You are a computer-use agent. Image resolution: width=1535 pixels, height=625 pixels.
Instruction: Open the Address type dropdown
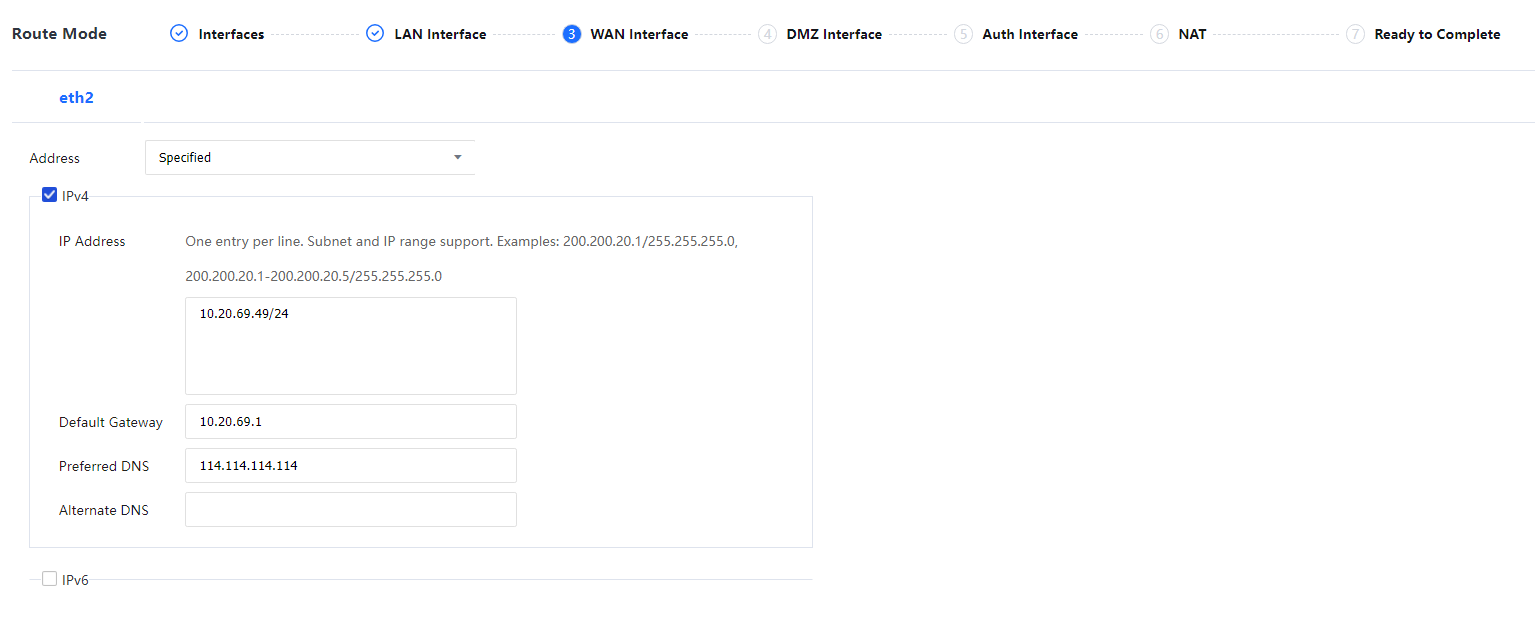pos(300,158)
